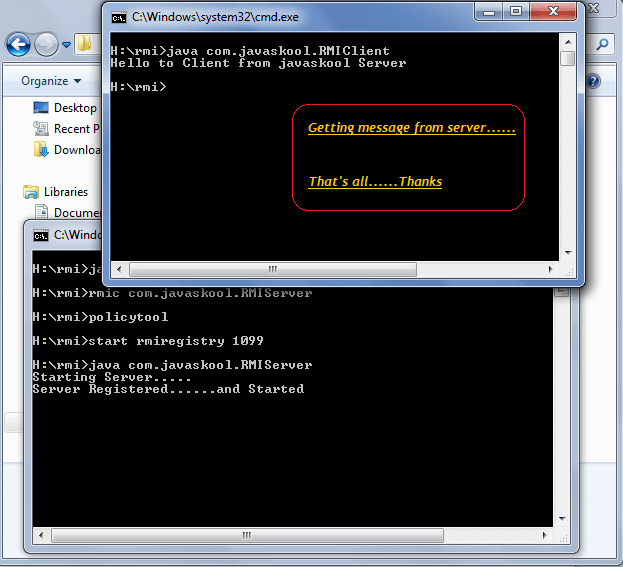Image resolution: width=623 pixels, height=567 pixels.
Task: Maximize the front cmd.exe window
Action: (516, 12)
